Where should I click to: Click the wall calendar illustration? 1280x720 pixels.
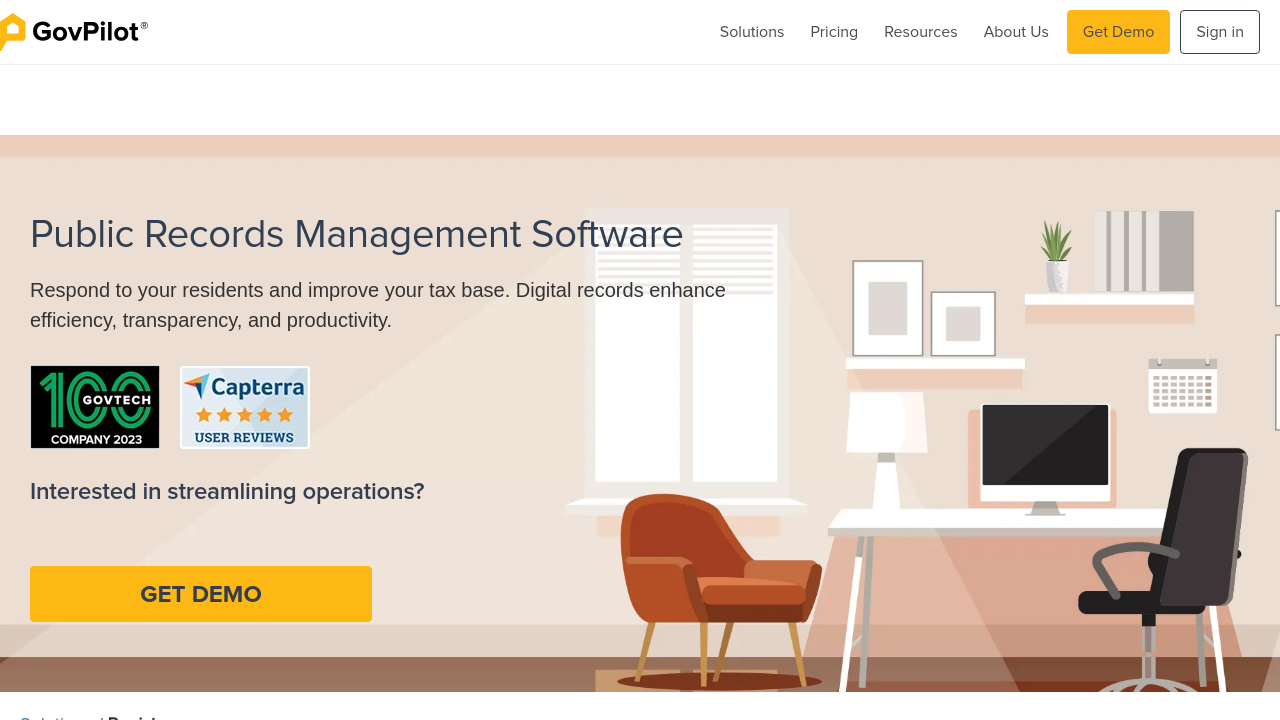tap(1182, 386)
